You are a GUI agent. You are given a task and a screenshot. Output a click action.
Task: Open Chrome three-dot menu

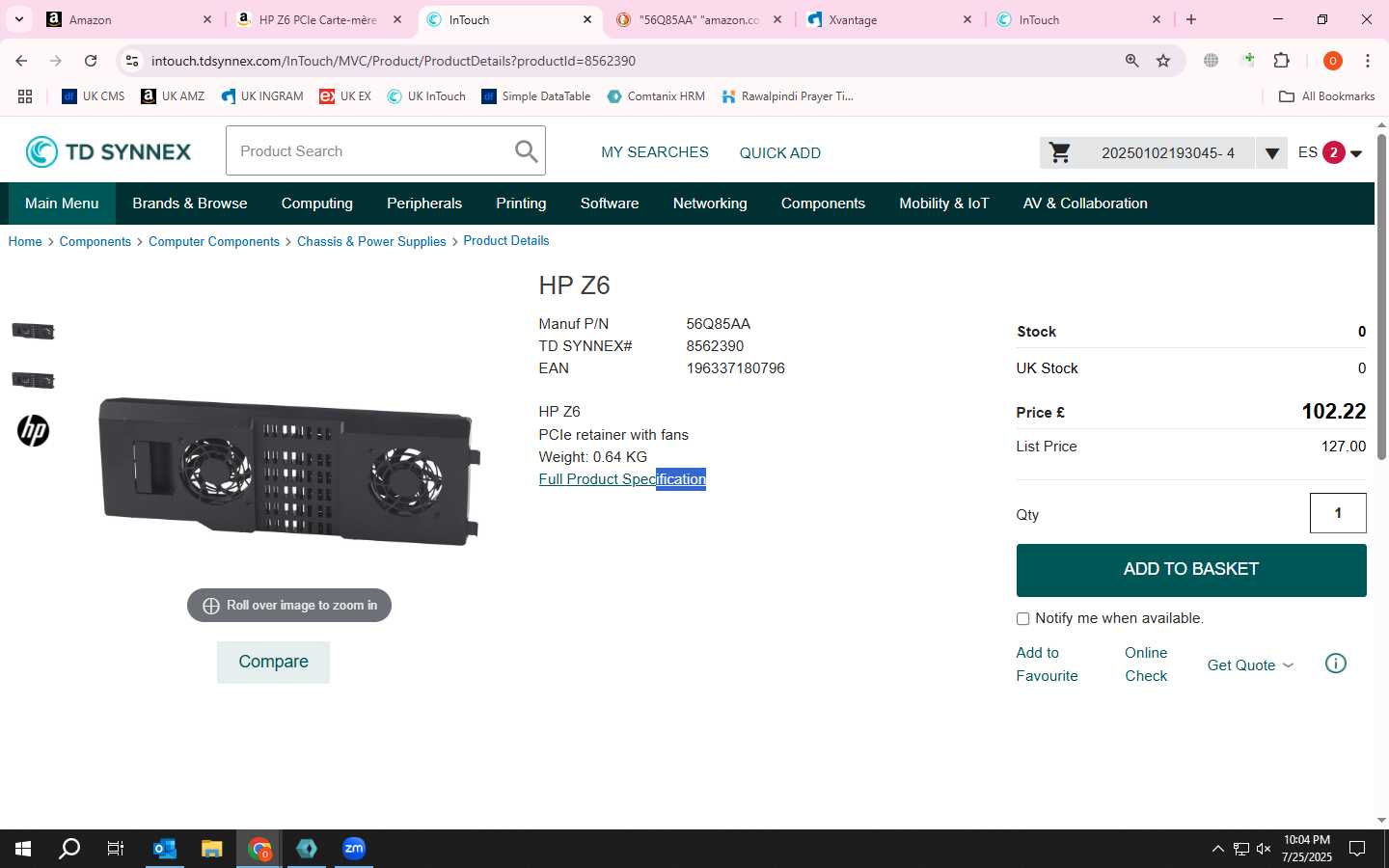1367,61
